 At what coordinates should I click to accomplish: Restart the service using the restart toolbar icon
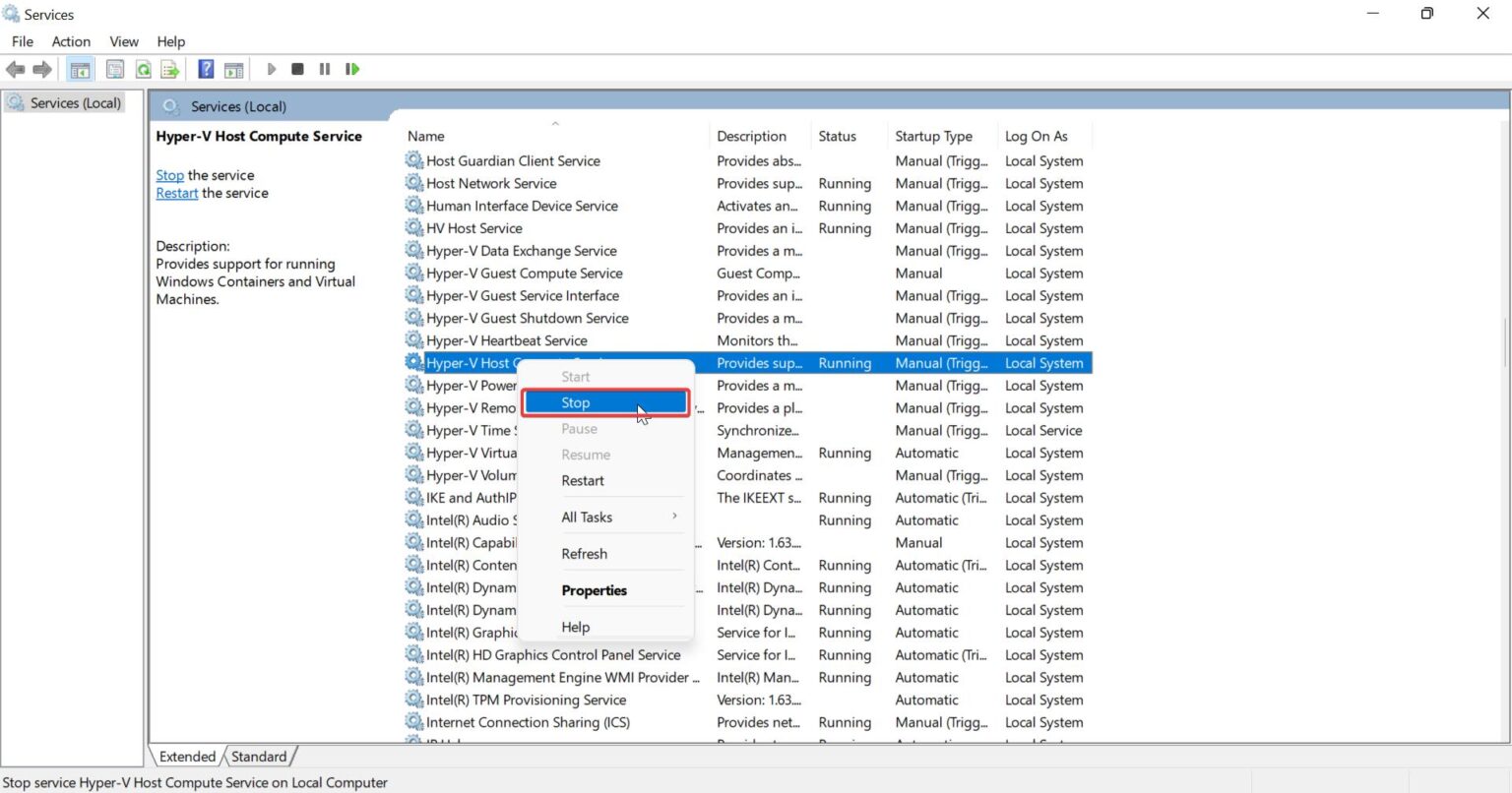[x=352, y=69]
